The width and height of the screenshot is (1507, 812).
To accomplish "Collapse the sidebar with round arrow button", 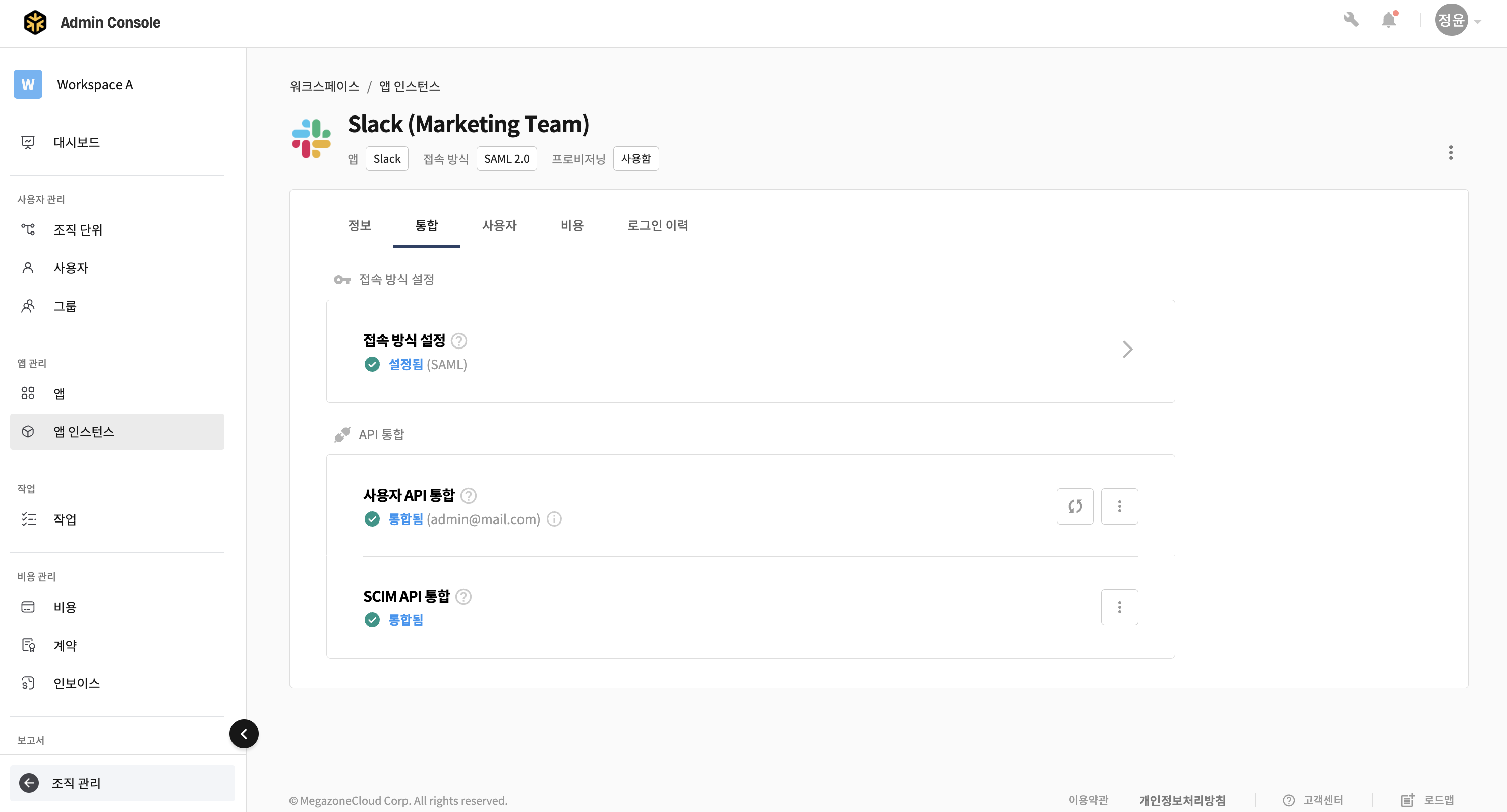I will (244, 734).
